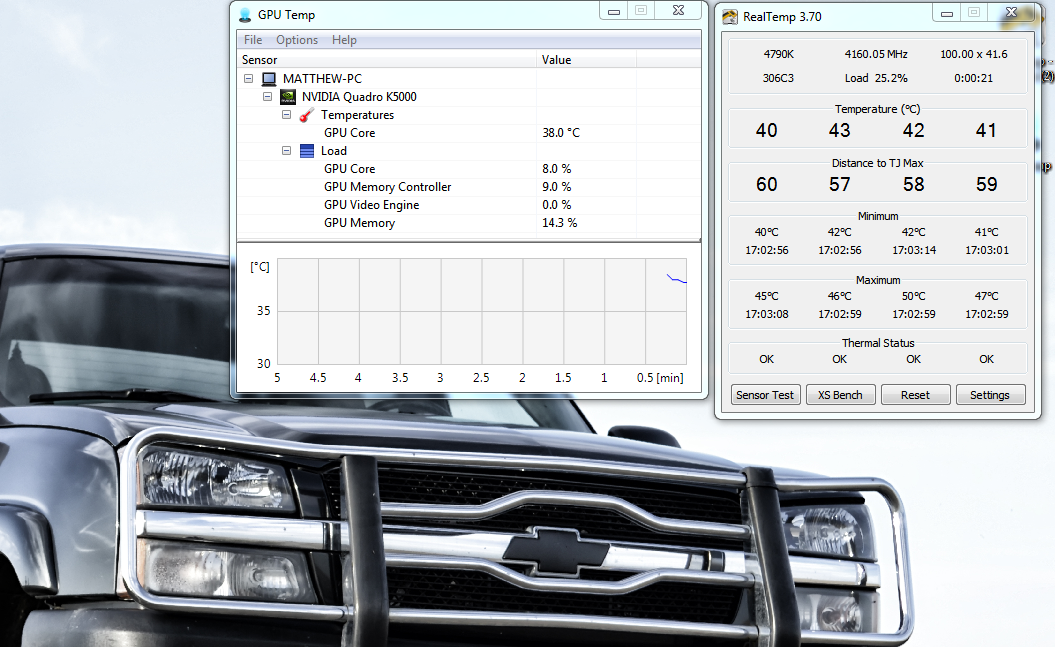Close the GPU Temp window

(x=679, y=11)
